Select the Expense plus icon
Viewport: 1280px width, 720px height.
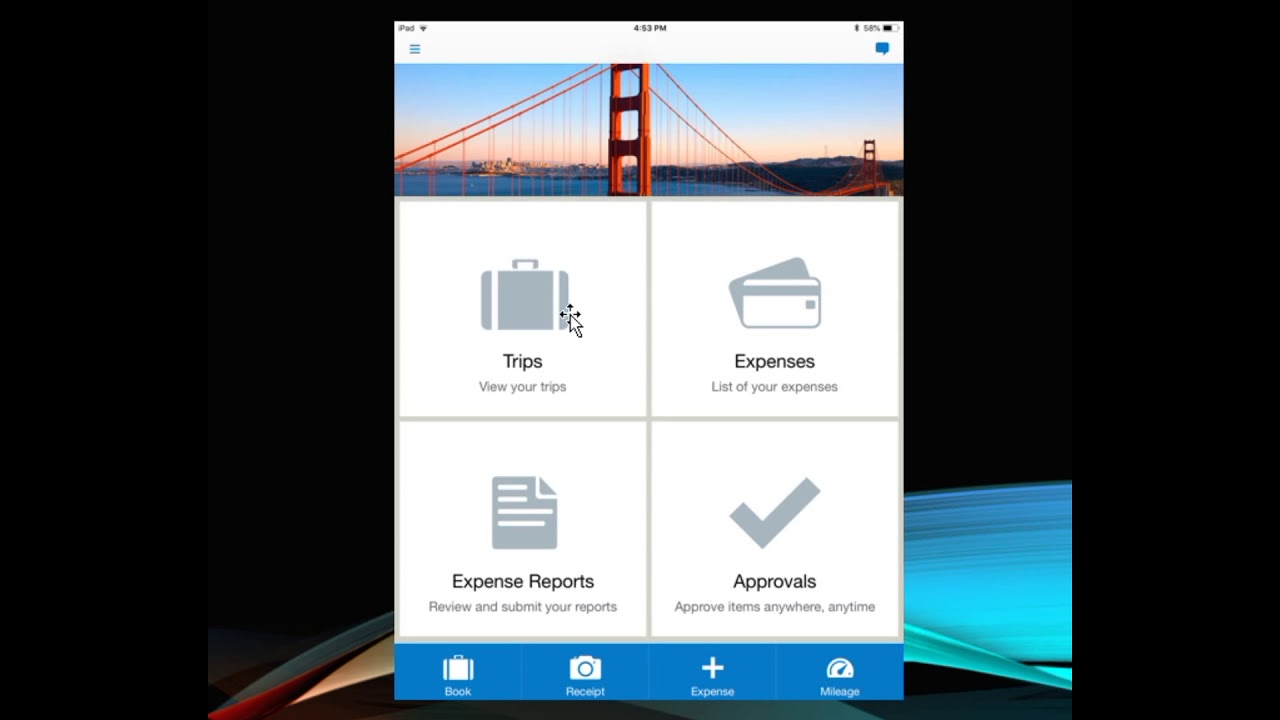coord(712,668)
